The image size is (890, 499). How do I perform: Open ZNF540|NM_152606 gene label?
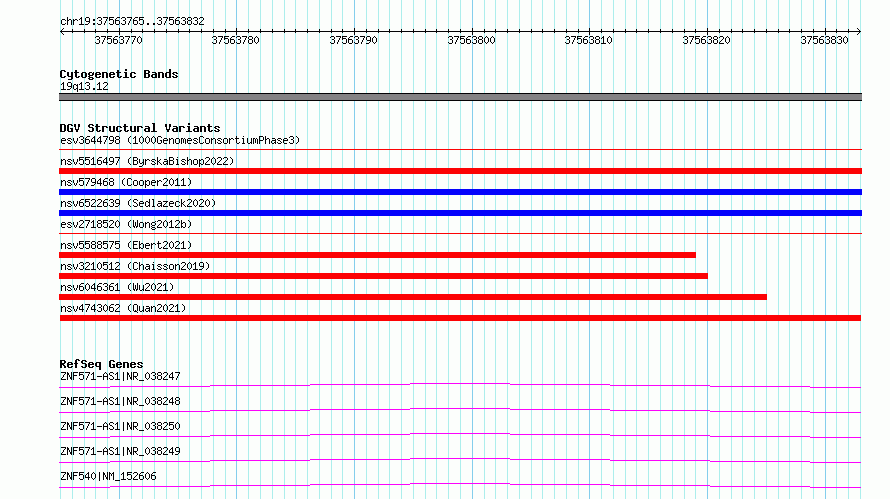coord(108,476)
